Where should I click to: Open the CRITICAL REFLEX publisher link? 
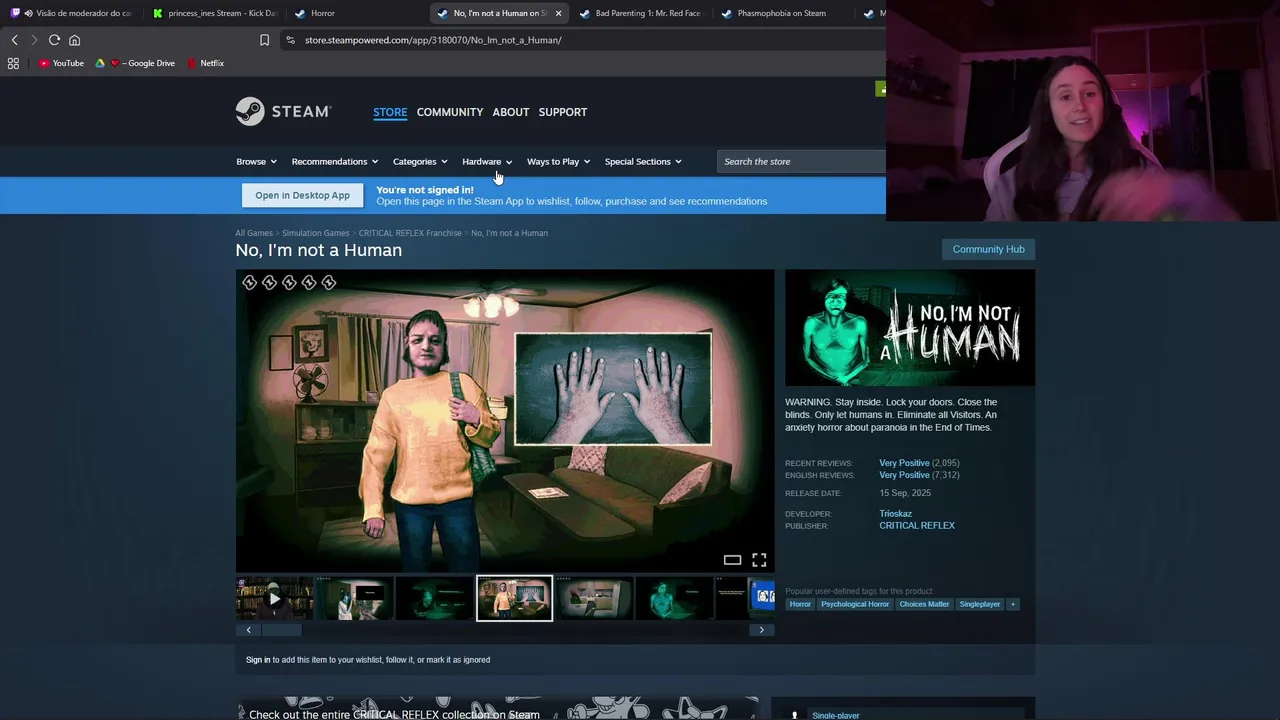(917, 526)
